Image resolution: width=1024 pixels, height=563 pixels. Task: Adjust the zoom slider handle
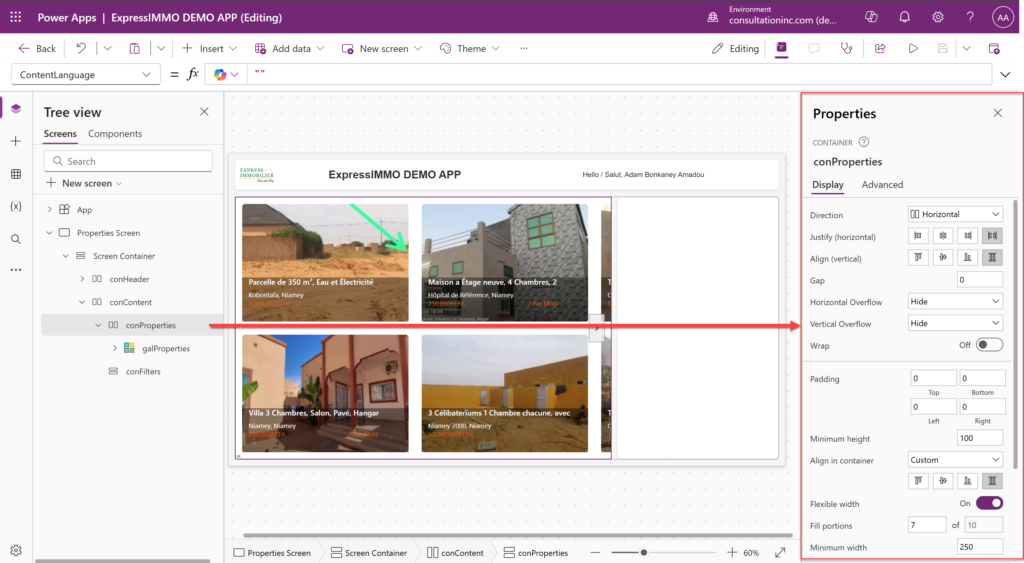(644, 553)
